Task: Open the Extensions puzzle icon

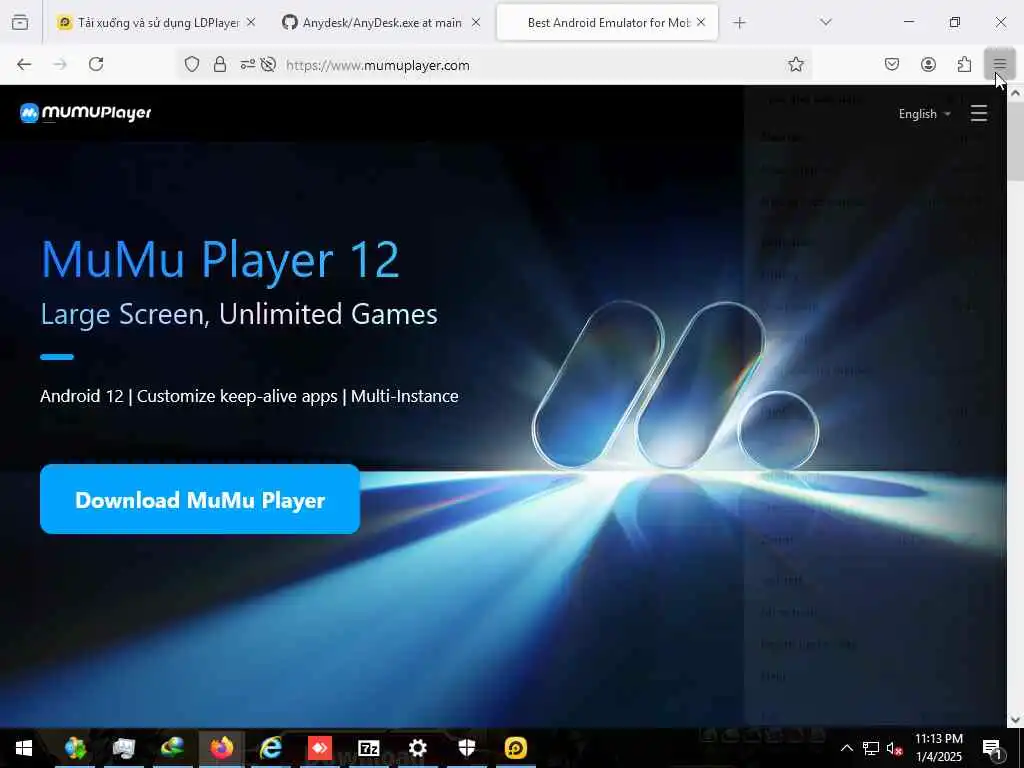Action: [964, 64]
